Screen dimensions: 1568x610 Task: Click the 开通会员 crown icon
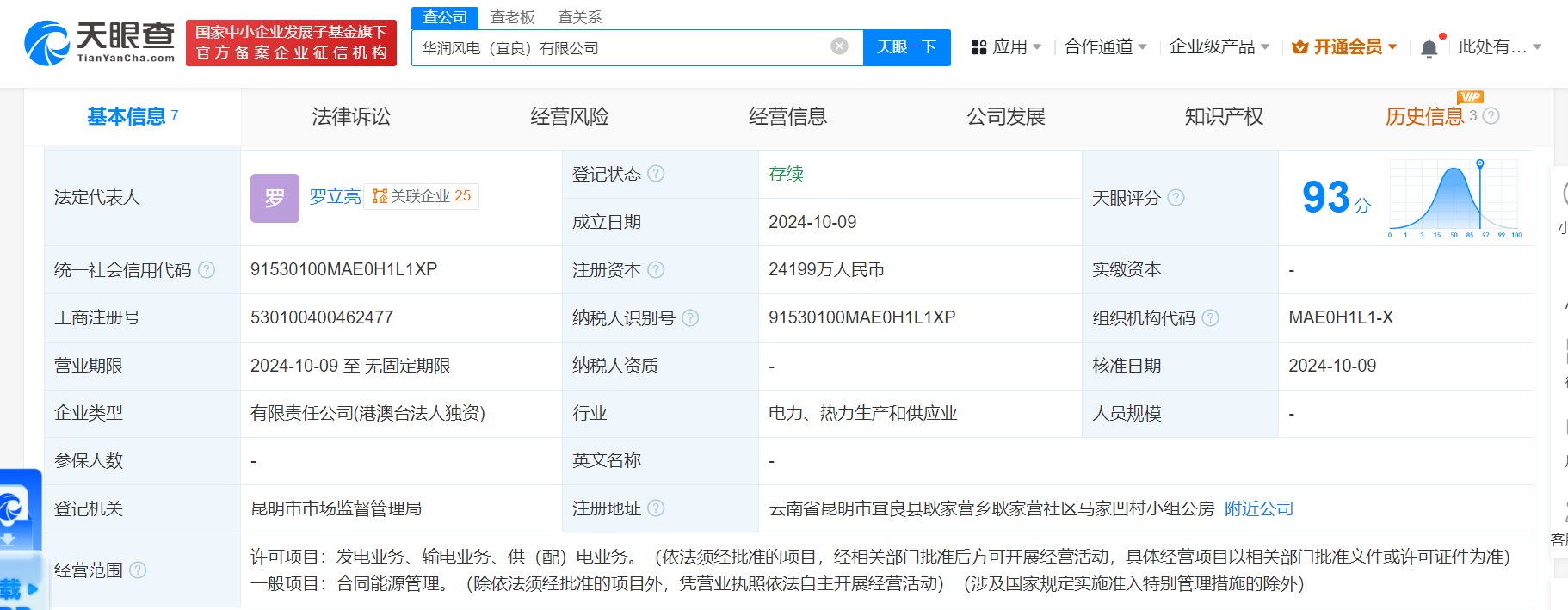coord(1300,47)
